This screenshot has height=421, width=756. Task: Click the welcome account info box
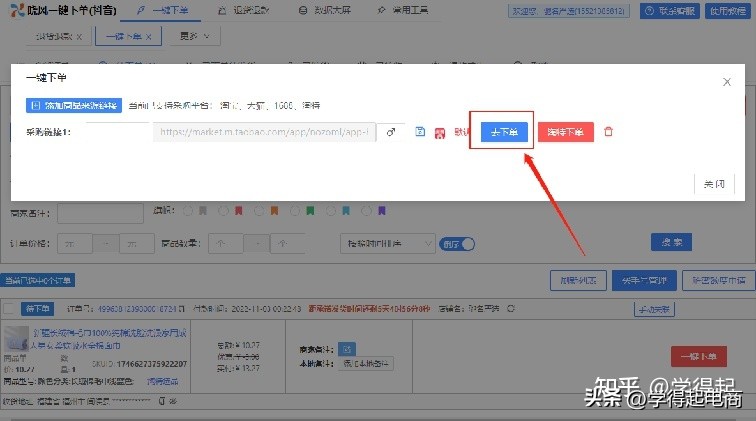tap(568, 11)
